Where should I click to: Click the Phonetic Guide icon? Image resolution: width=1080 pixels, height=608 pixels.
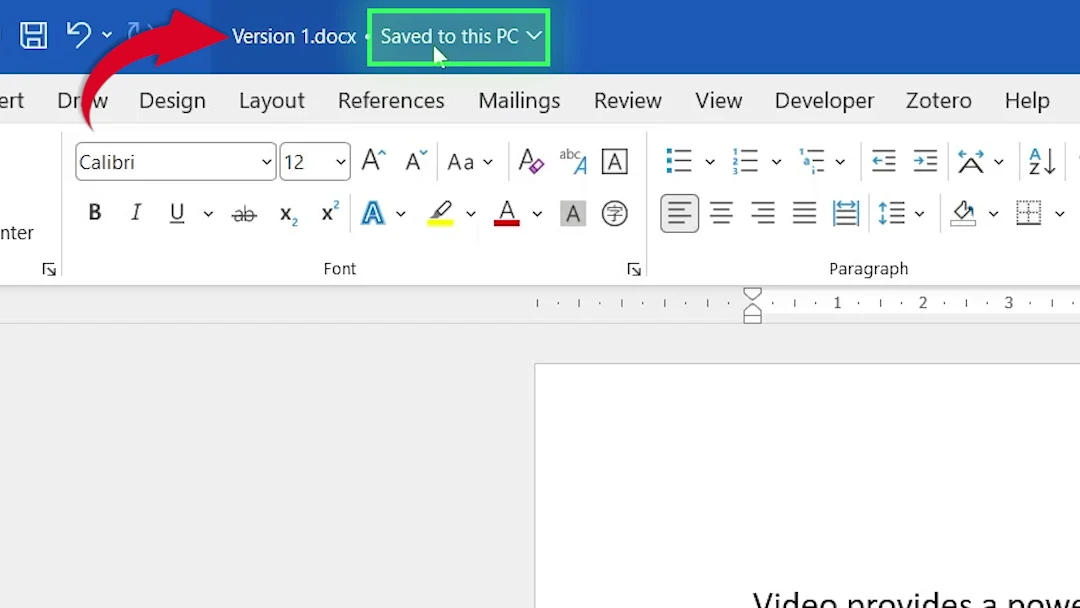point(573,161)
